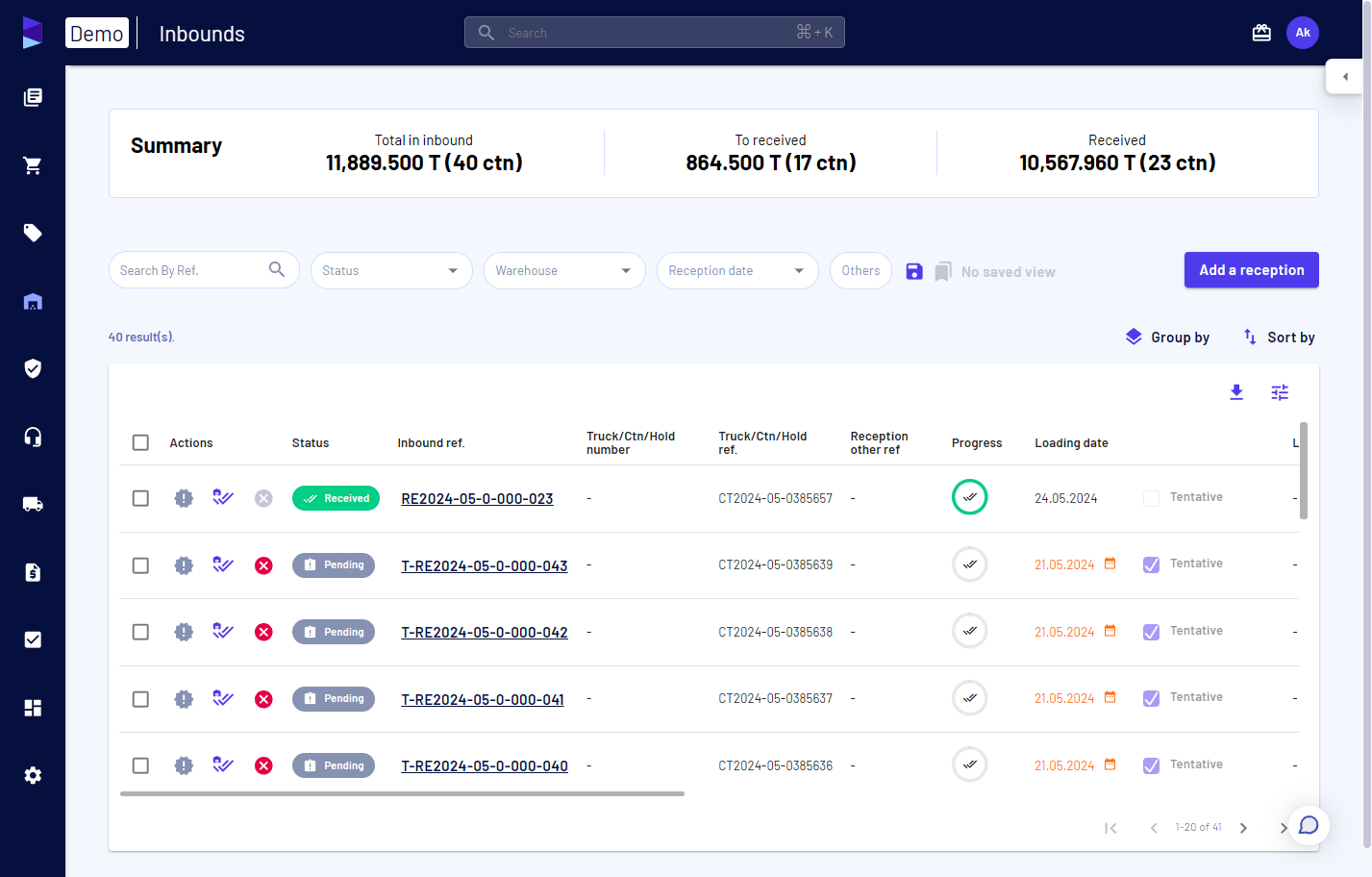Select row checkbox for RE2024-05-0-000-023
This screenshot has width=1372, height=877.
point(140,498)
